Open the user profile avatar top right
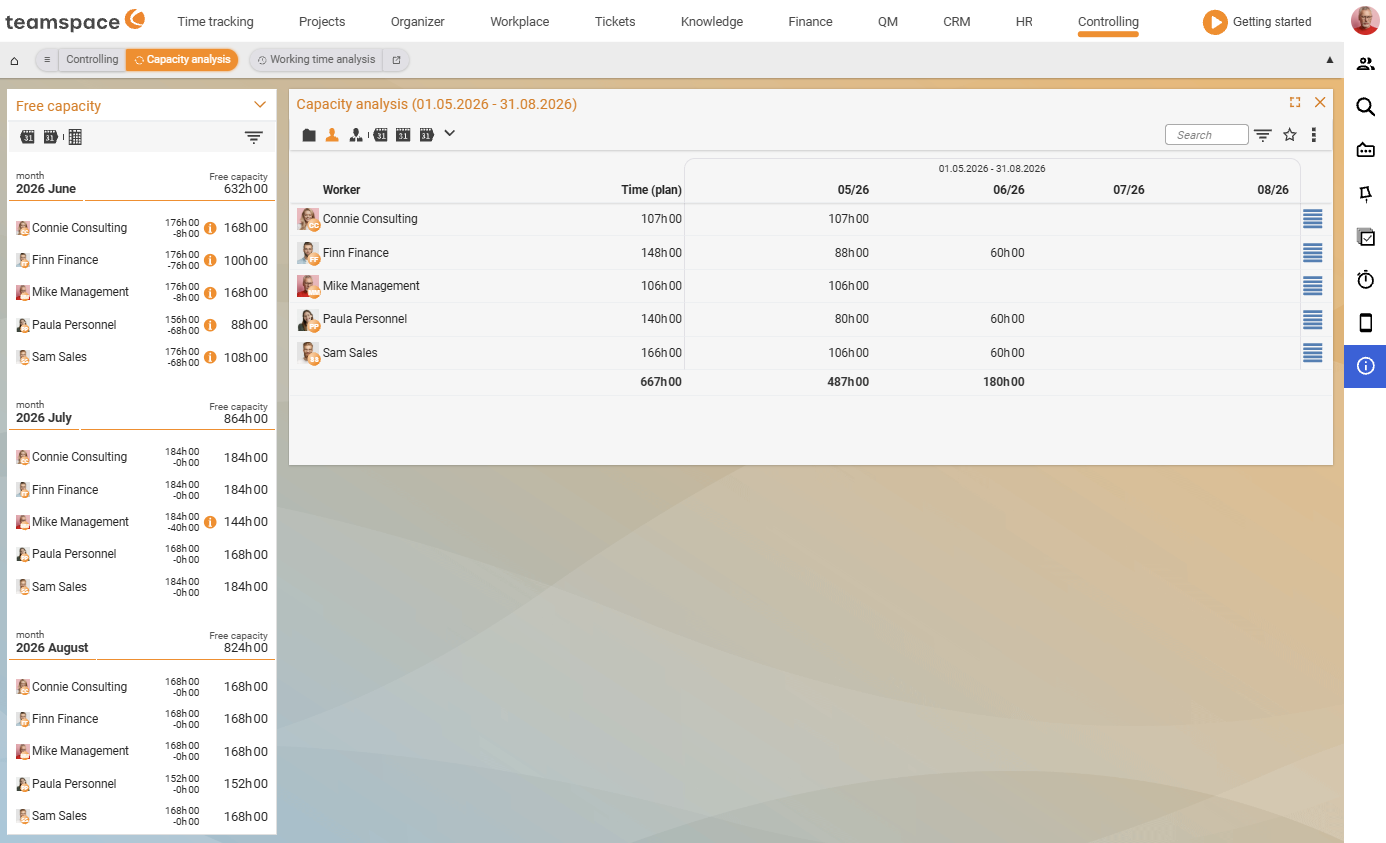 tap(1364, 21)
